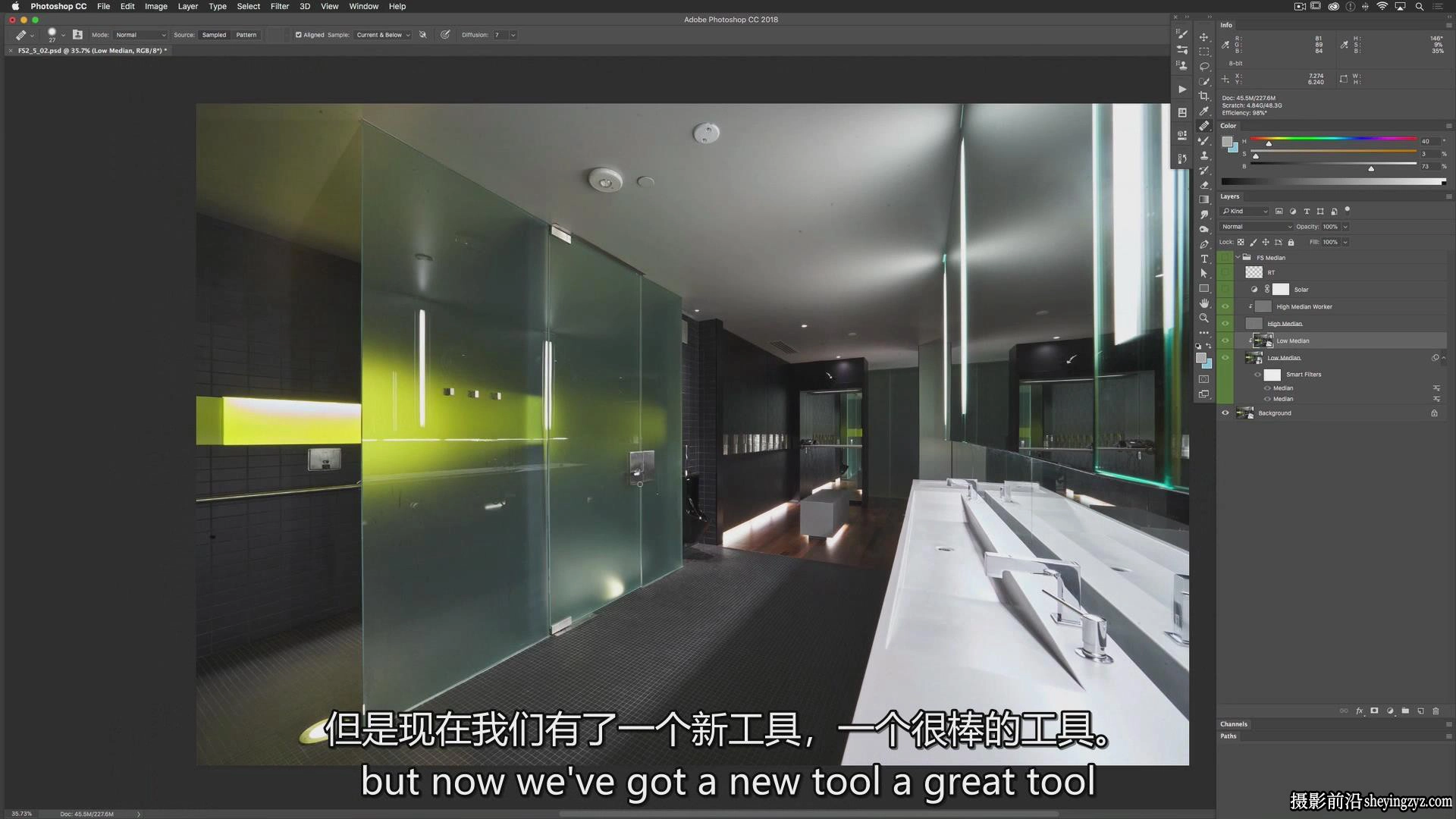Show the RT layer

(1225, 272)
